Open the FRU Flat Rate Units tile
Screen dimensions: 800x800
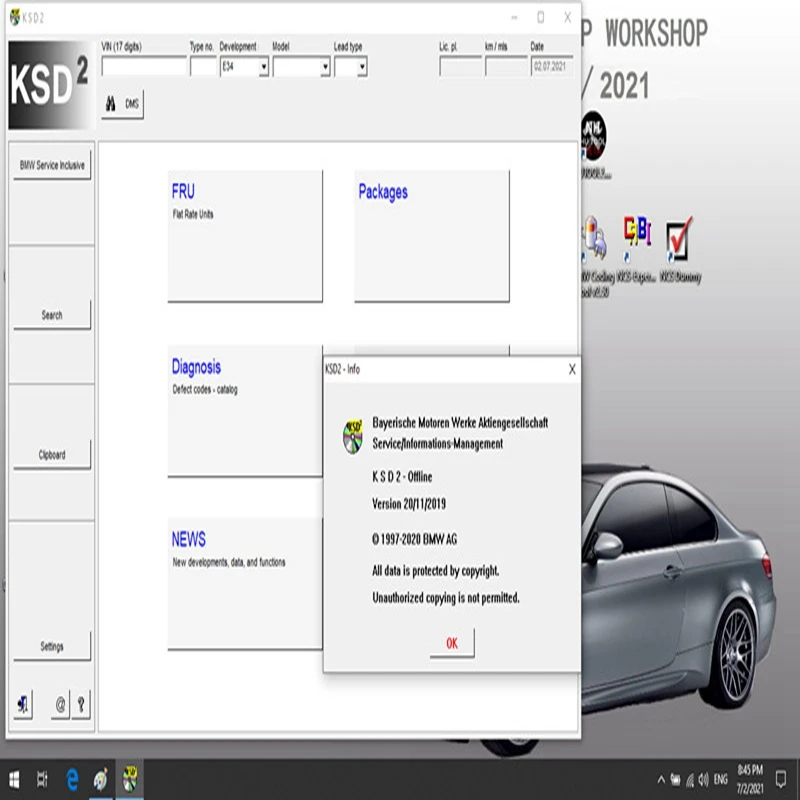pyautogui.click(x=245, y=236)
